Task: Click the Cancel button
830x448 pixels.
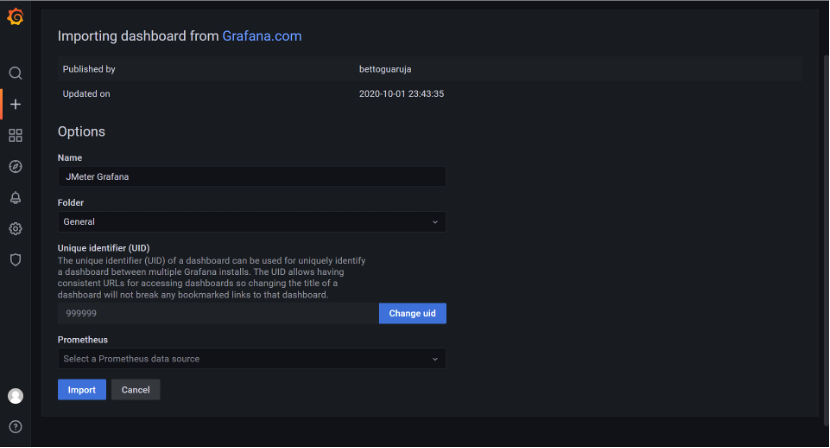Action: tap(136, 390)
